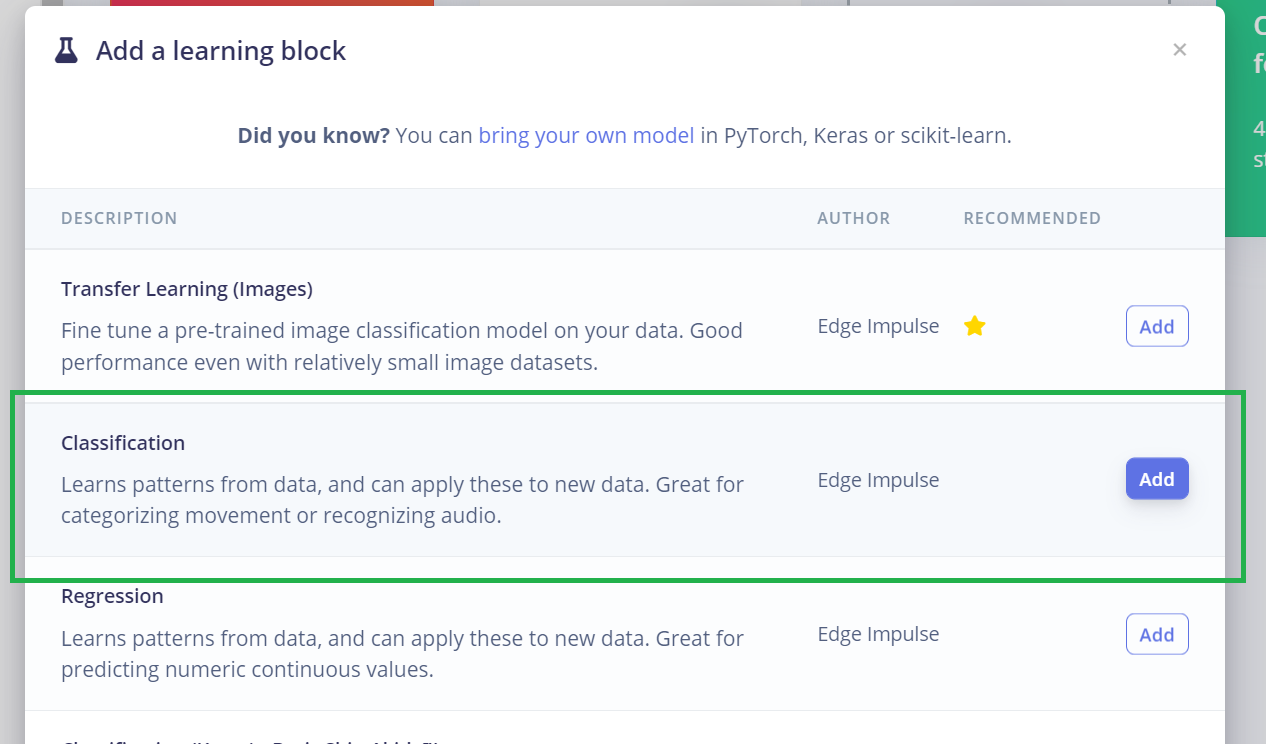Click the recommended star for Transfer Learning
1266x744 pixels.
[x=975, y=326]
